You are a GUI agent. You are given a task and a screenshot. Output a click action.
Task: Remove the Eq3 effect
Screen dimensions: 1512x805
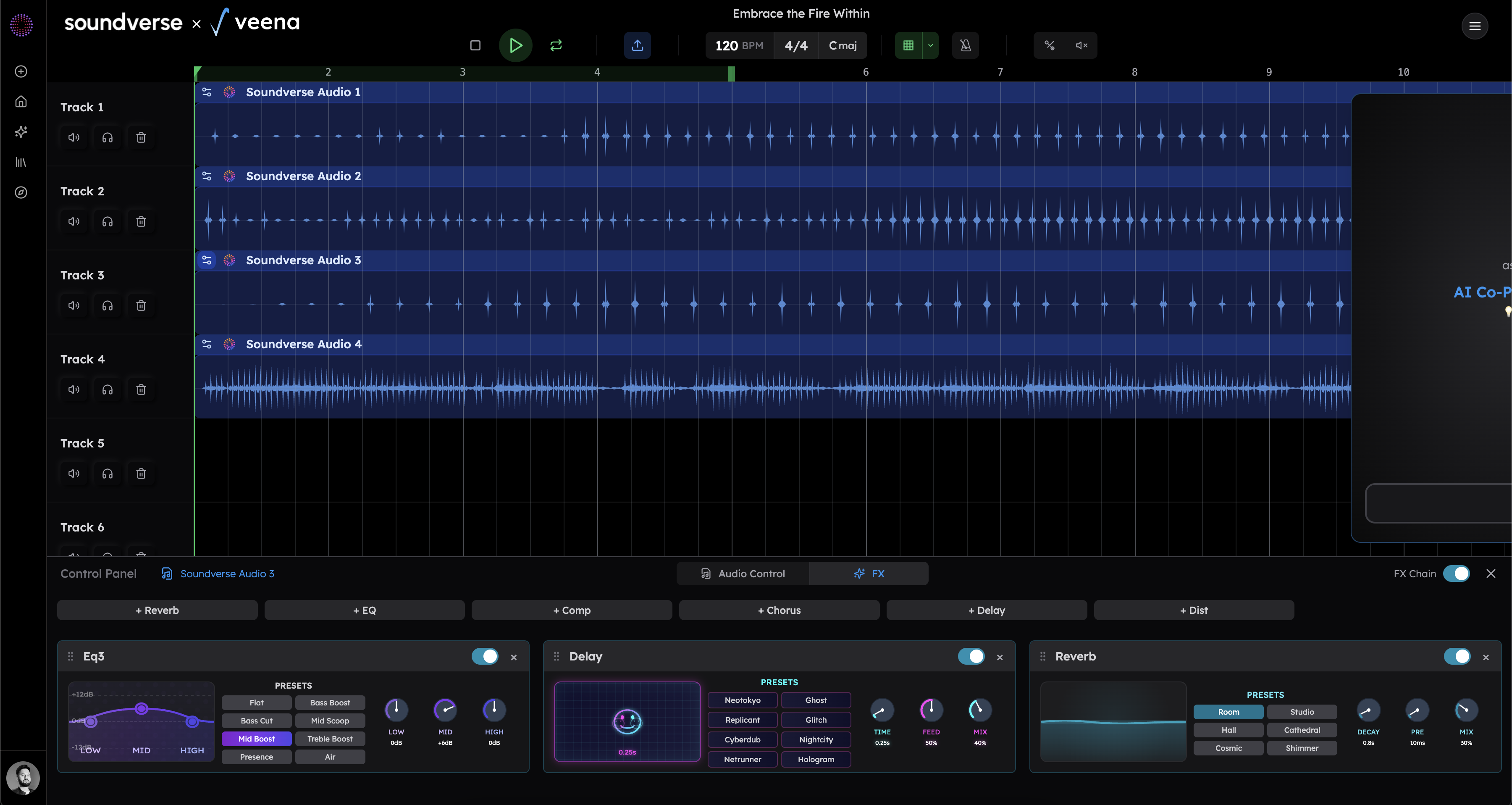coord(514,657)
